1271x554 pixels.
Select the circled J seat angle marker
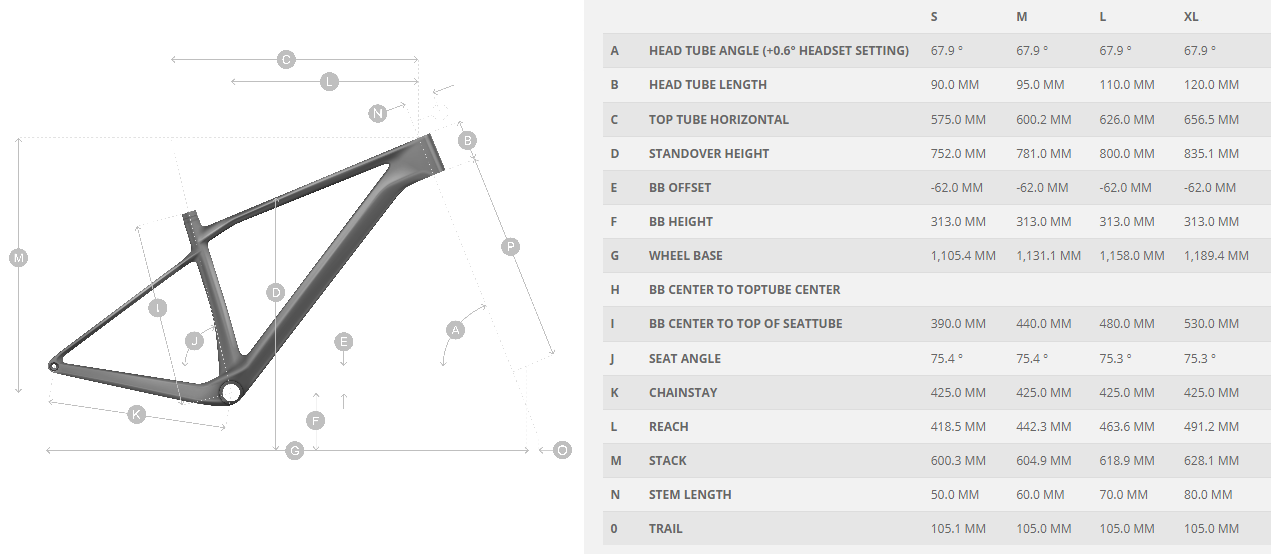[x=194, y=341]
